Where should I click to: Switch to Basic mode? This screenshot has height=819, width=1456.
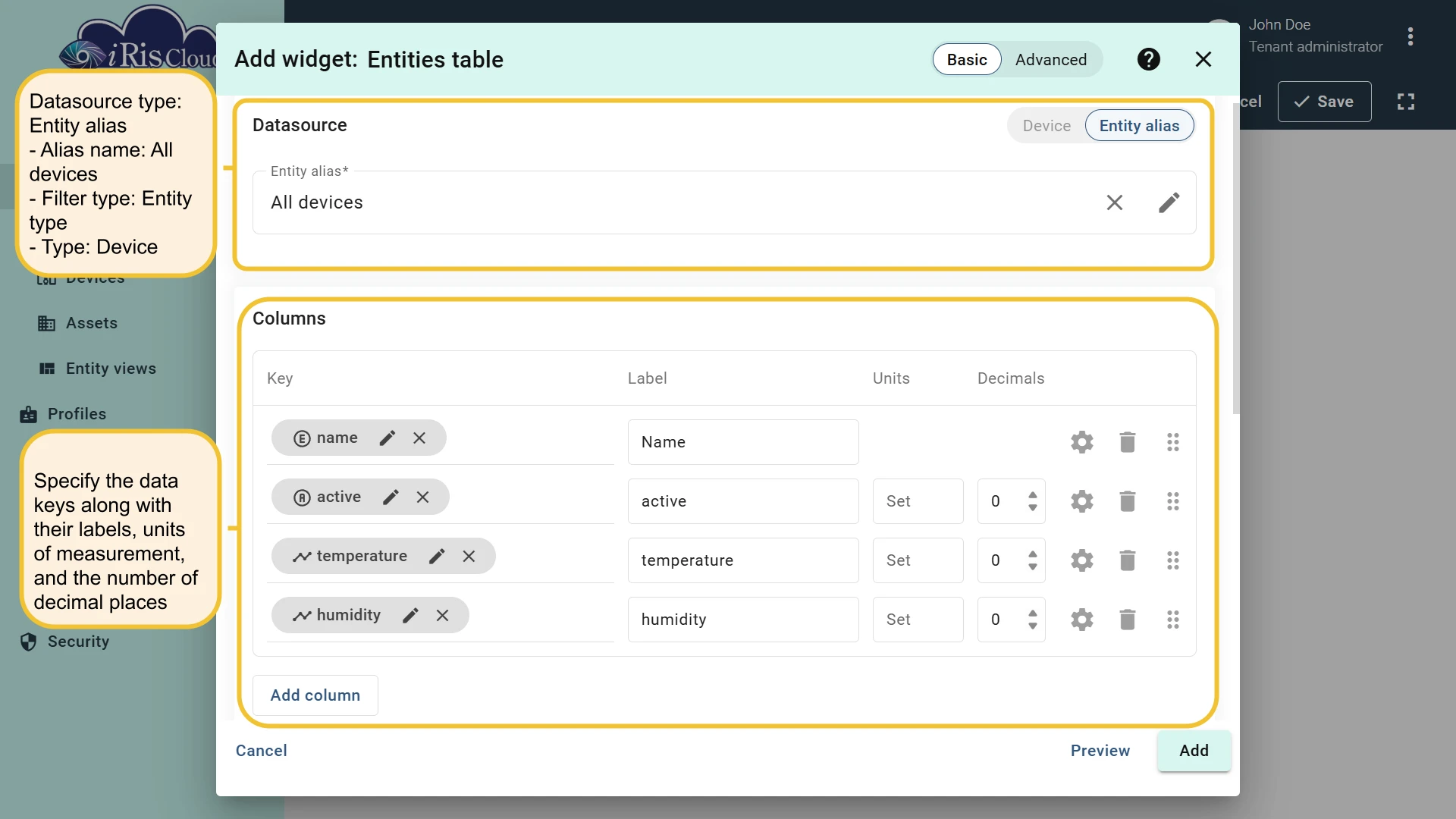tap(967, 60)
